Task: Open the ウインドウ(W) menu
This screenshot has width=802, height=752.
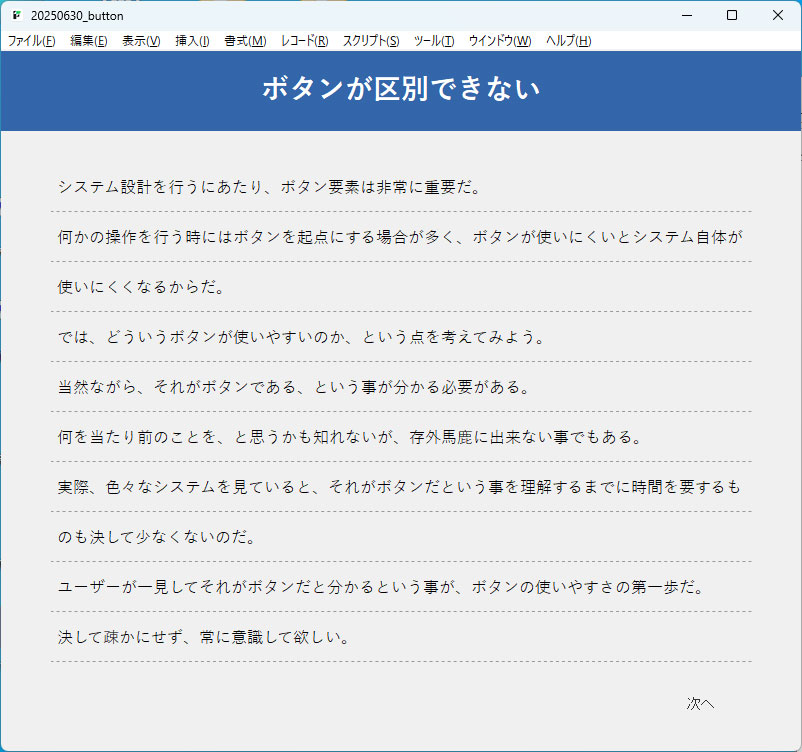Action: [x=500, y=41]
